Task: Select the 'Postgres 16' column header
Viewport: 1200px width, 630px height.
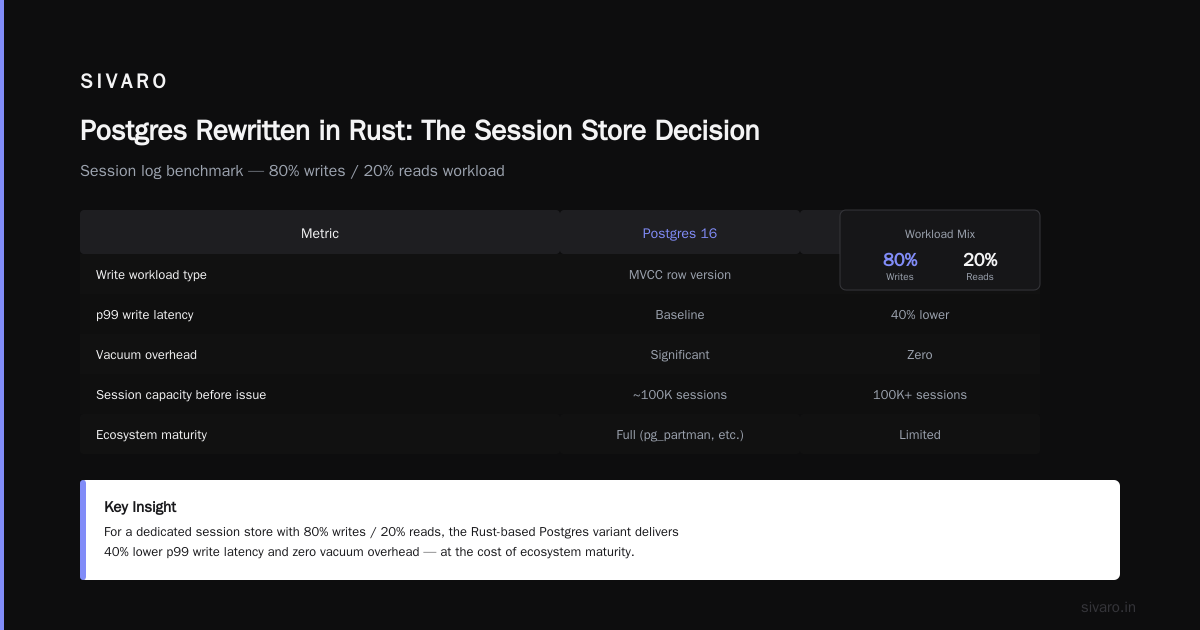Action: point(680,233)
